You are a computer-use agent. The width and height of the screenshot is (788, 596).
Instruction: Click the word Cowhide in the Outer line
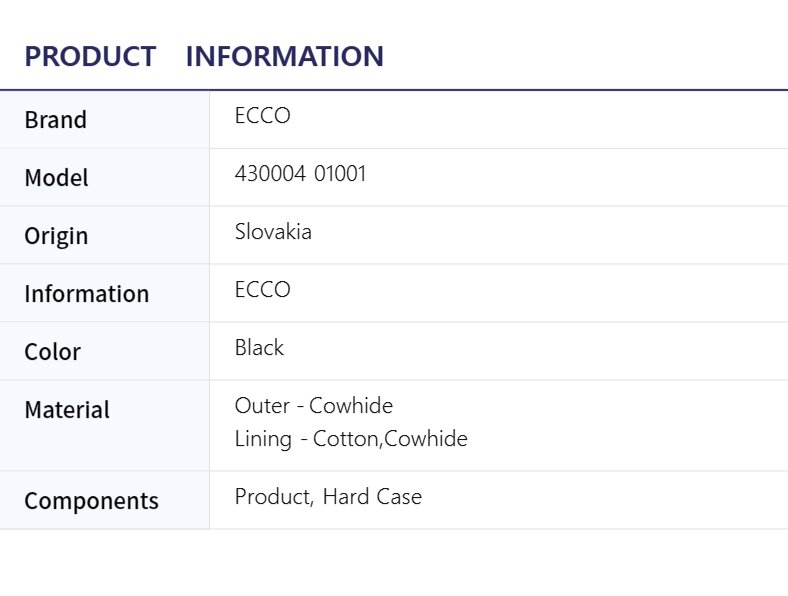(x=351, y=406)
